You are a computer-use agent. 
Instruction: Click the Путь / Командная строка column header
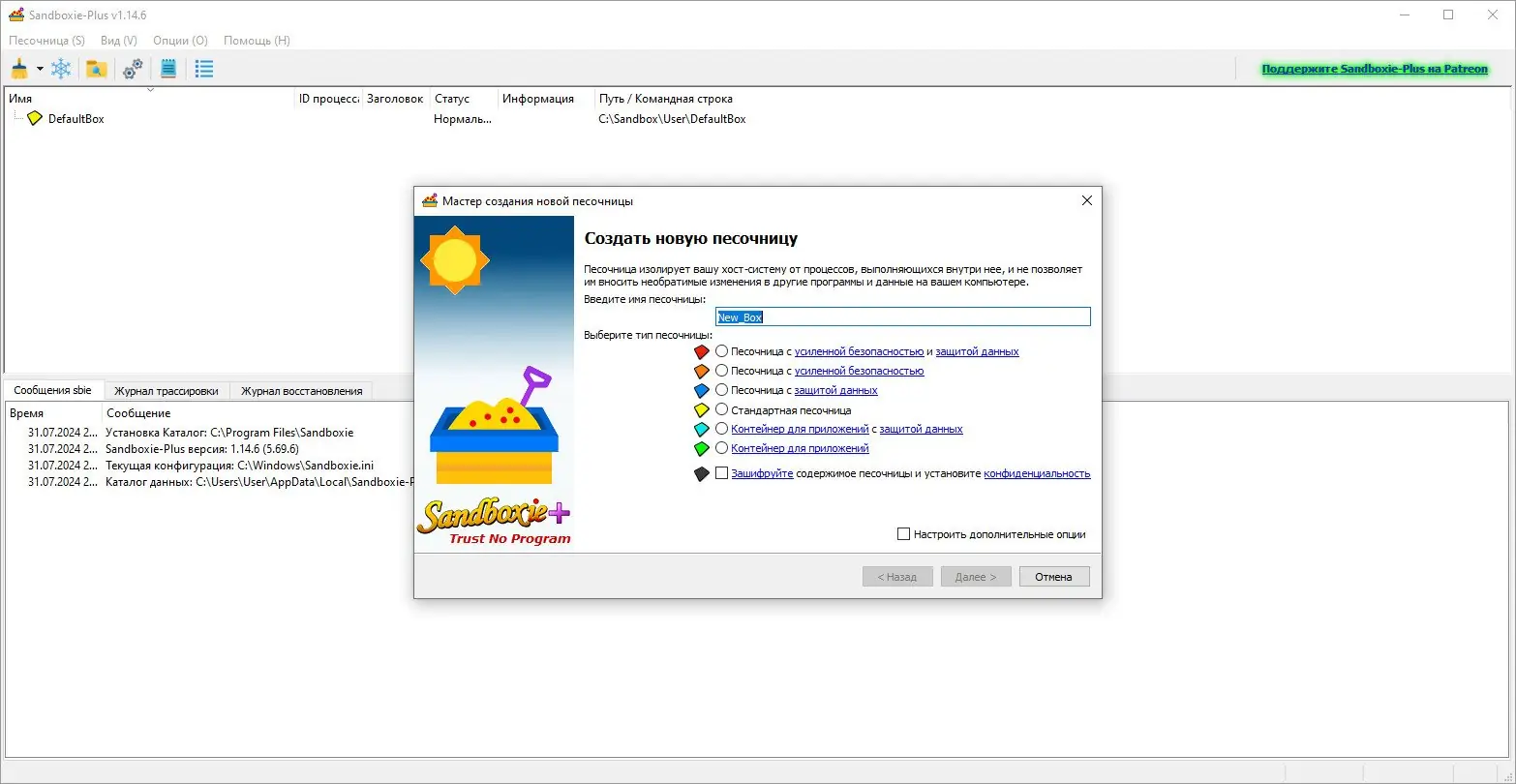[x=666, y=99]
